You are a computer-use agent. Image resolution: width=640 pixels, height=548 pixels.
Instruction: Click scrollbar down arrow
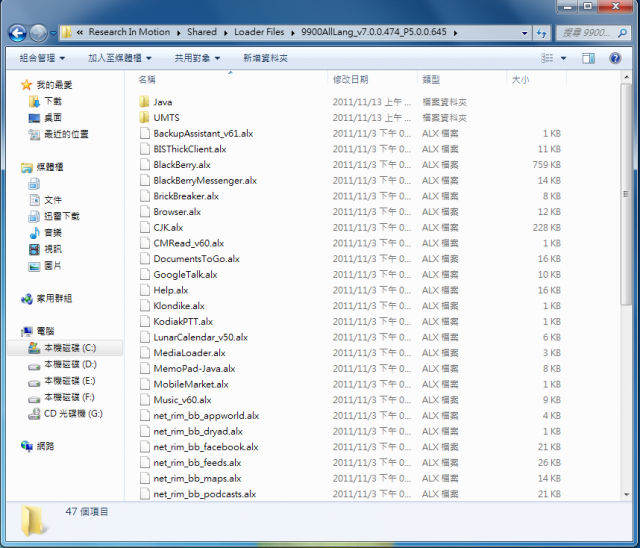626,495
